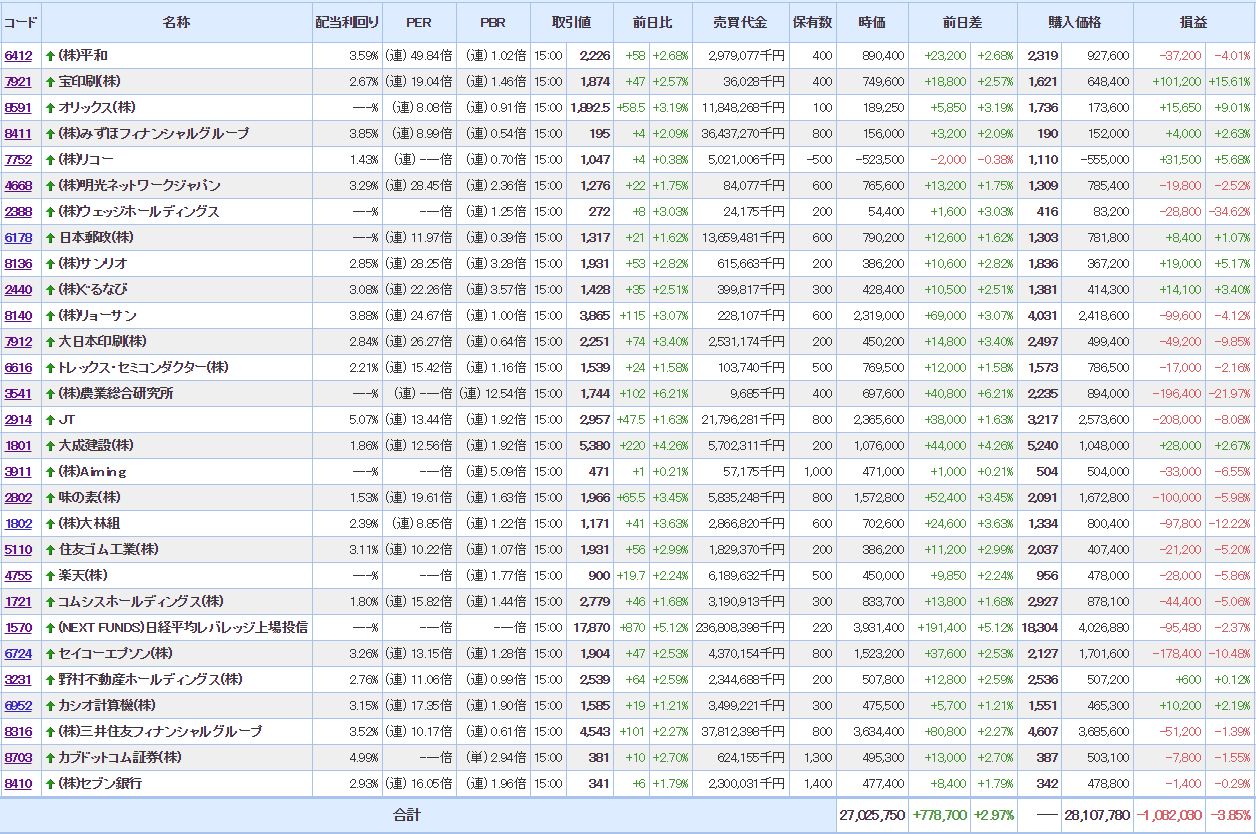Click the green arrow beside (株)セブン銀行

click(x=50, y=784)
